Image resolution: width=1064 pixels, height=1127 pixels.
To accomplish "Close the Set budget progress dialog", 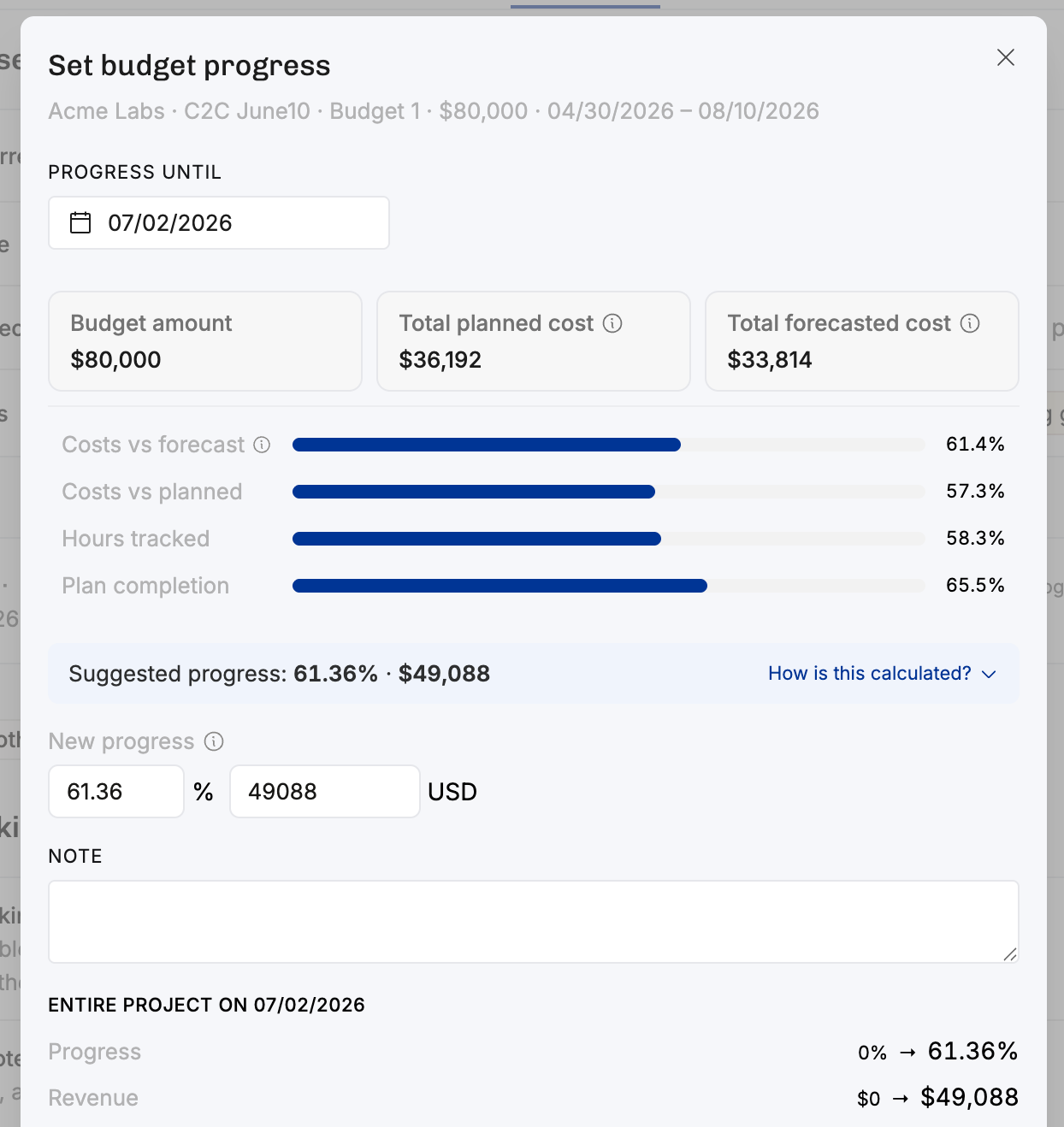I will coord(1006,57).
